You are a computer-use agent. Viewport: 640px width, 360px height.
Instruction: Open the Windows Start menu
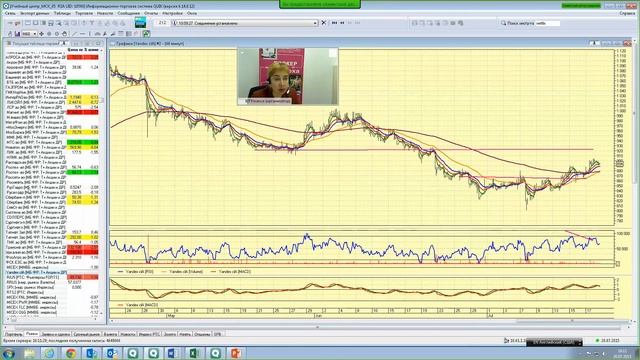click(9, 353)
